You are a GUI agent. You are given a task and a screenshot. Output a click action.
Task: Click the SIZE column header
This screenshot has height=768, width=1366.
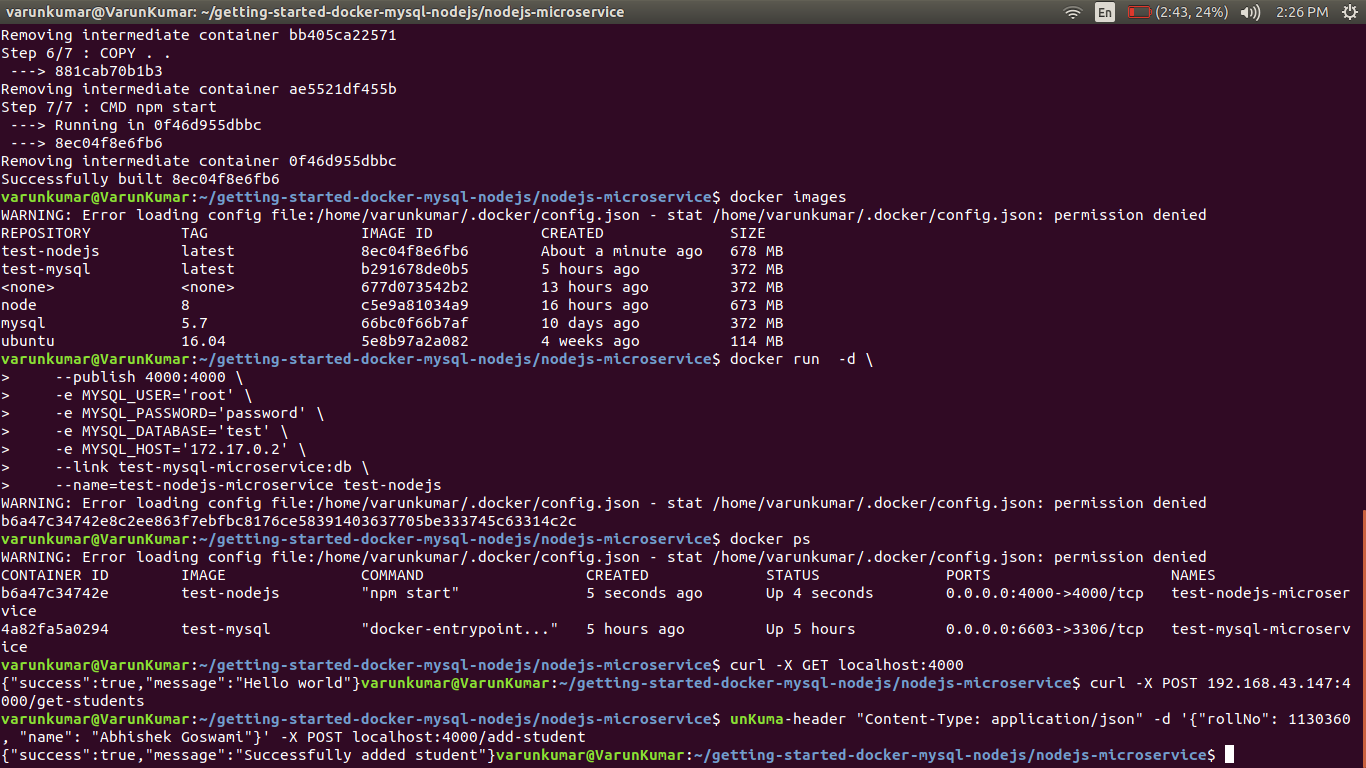748,233
